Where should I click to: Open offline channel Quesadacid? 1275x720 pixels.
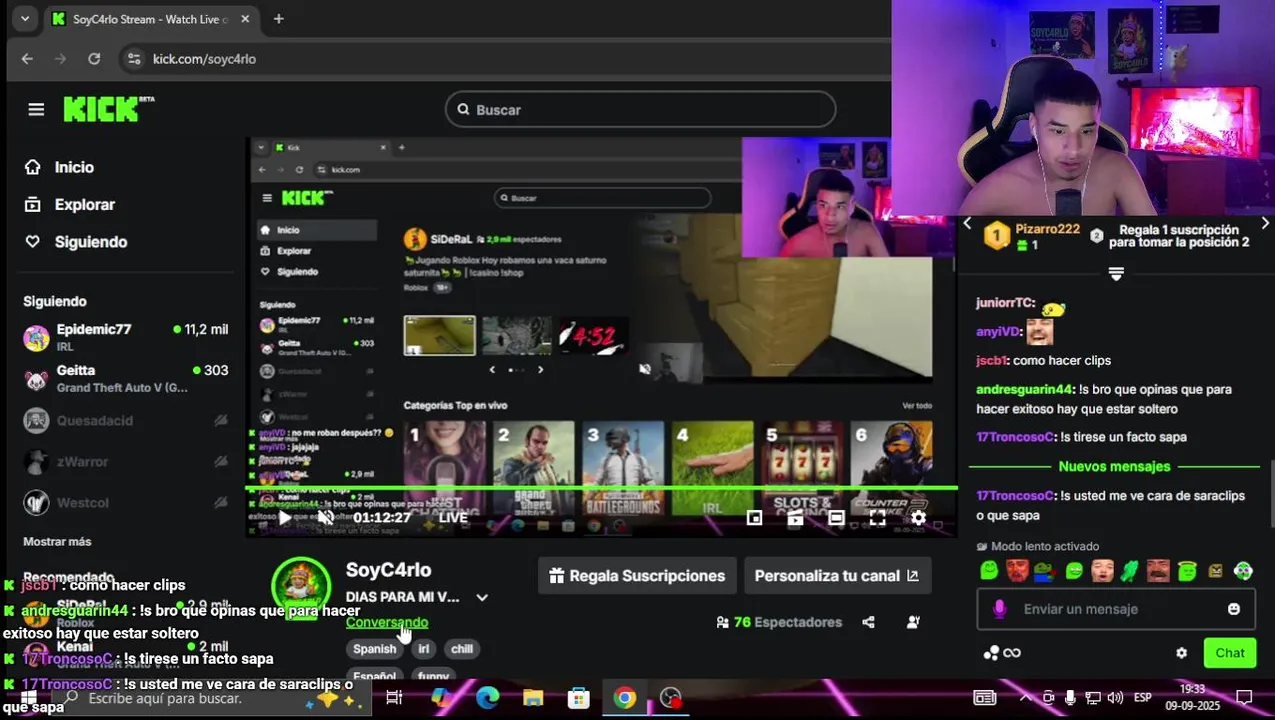tap(126, 421)
